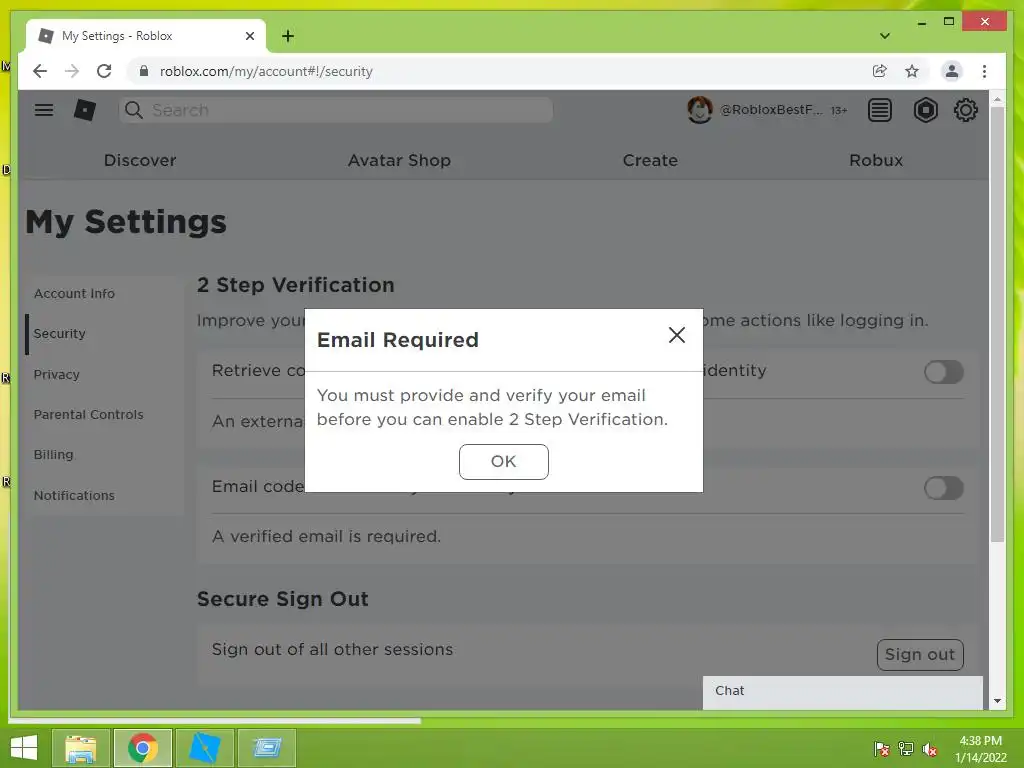Click the Roblox logo home icon
1024x768 pixels.
[85, 110]
